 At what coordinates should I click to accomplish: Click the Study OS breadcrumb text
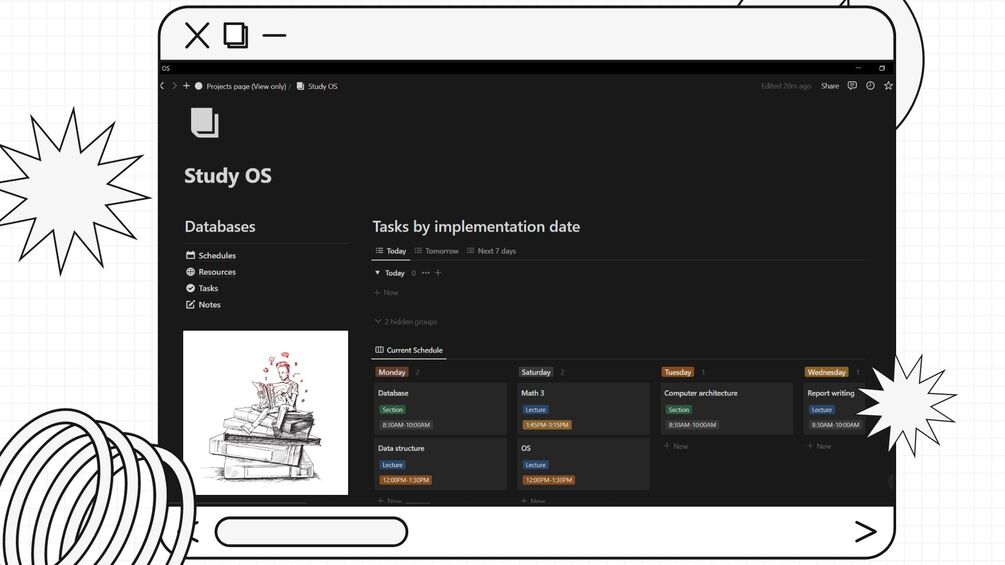pyautogui.click(x=322, y=86)
